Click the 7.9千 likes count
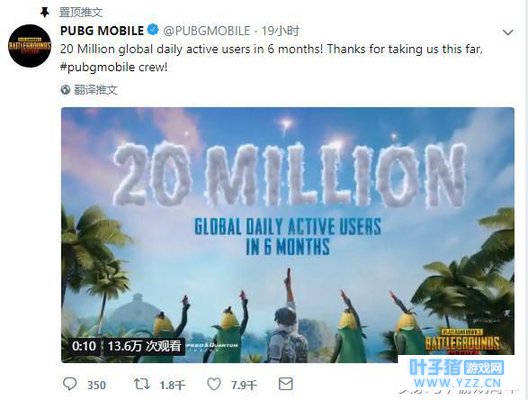Viewport: 528px width, 400px height. 244,385
